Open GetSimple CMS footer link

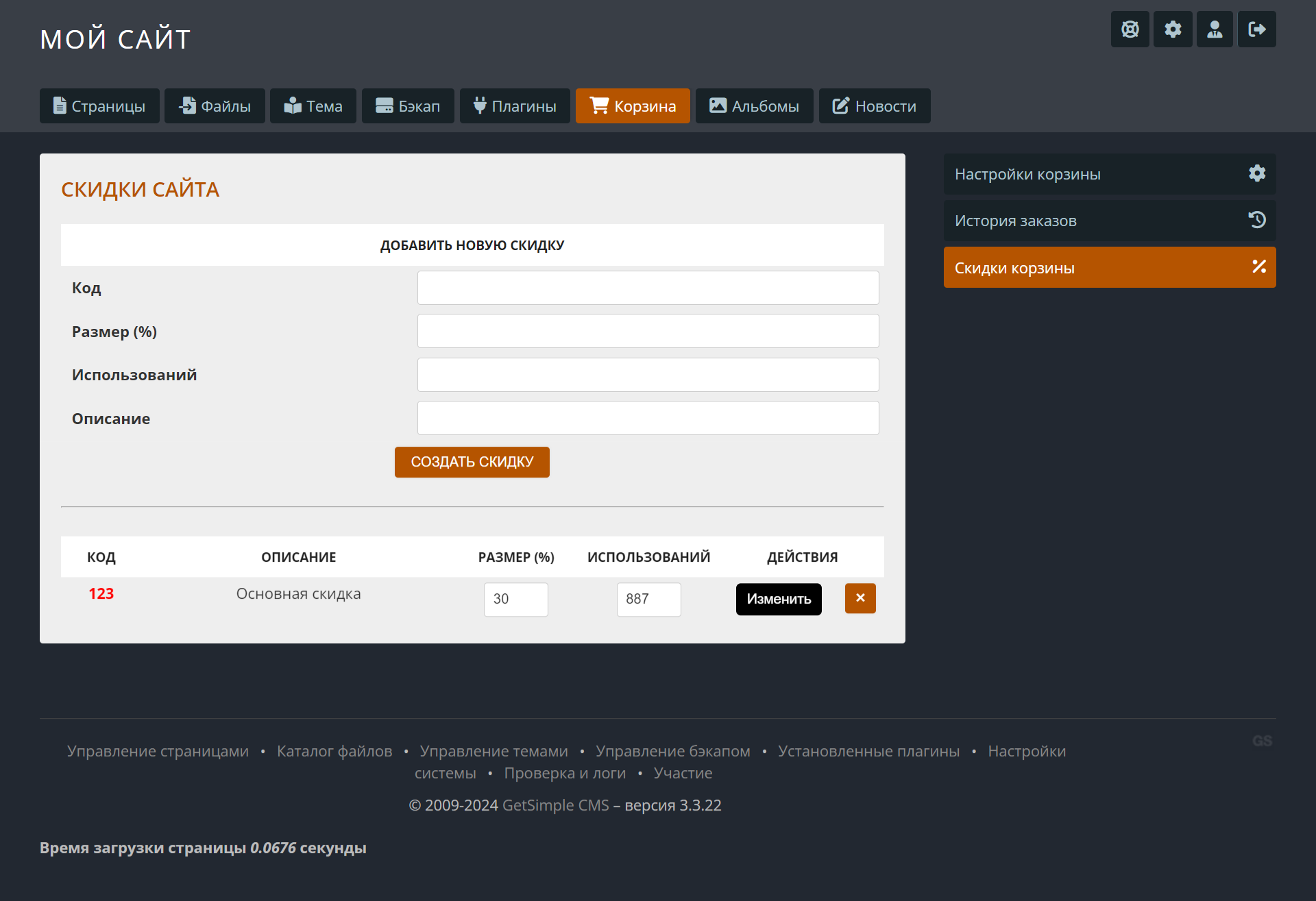click(555, 805)
